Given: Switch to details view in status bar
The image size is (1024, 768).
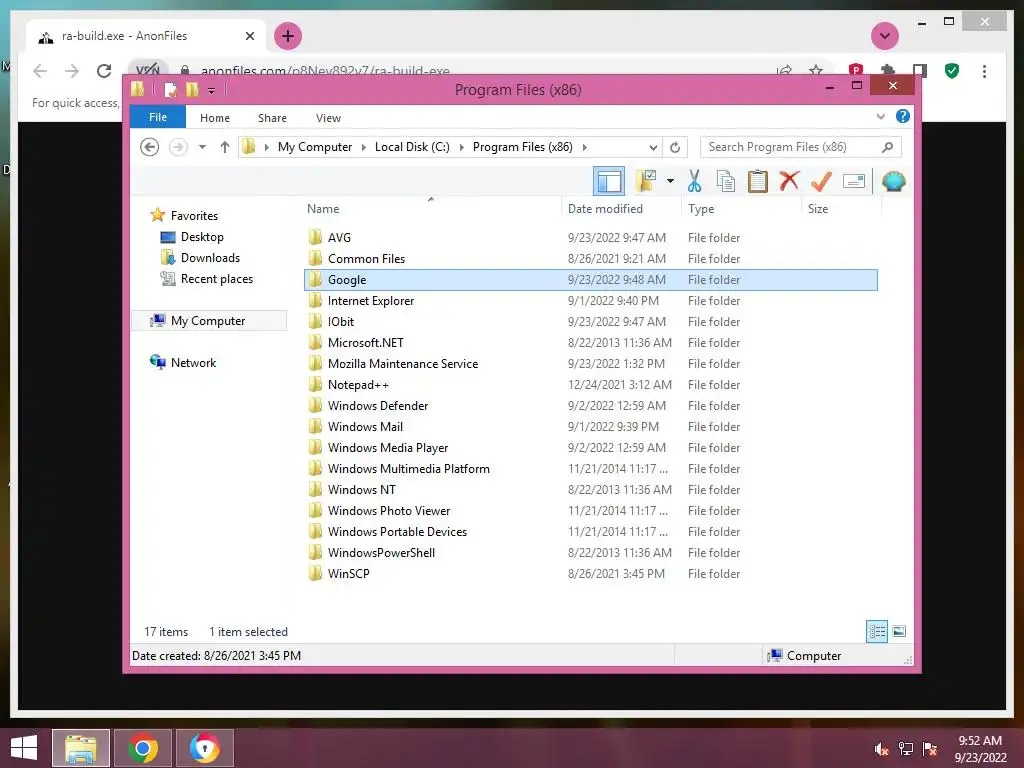Looking at the screenshot, I should pos(877,631).
